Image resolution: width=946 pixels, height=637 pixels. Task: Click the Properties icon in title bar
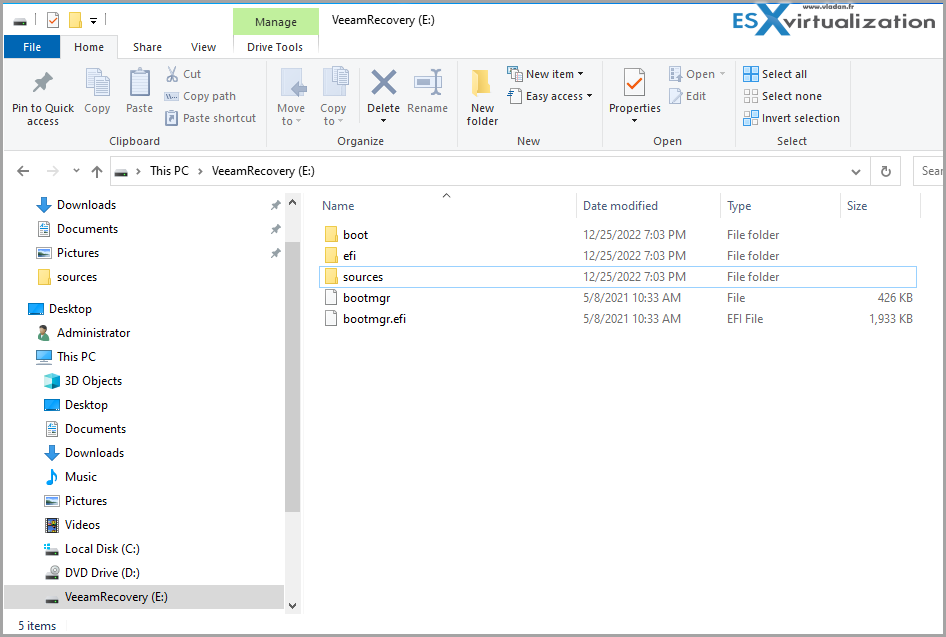point(53,21)
